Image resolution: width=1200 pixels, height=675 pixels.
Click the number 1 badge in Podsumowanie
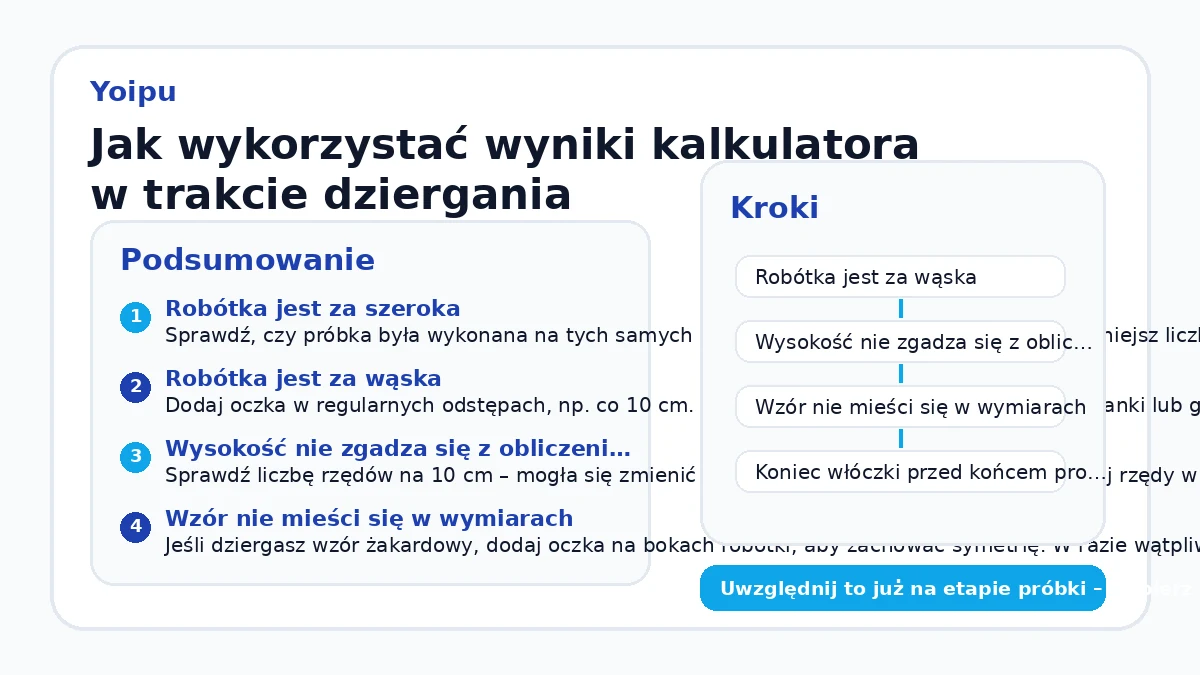point(135,318)
